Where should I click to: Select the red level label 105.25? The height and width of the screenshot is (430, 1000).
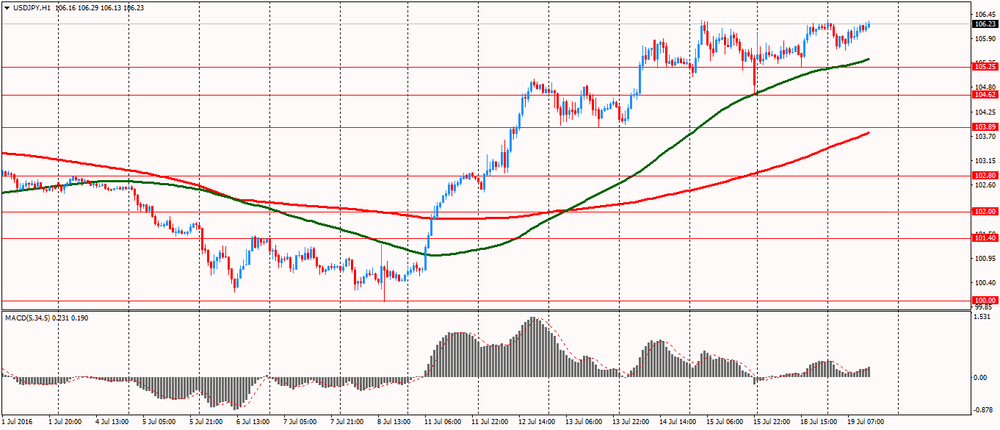click(985, 66)
